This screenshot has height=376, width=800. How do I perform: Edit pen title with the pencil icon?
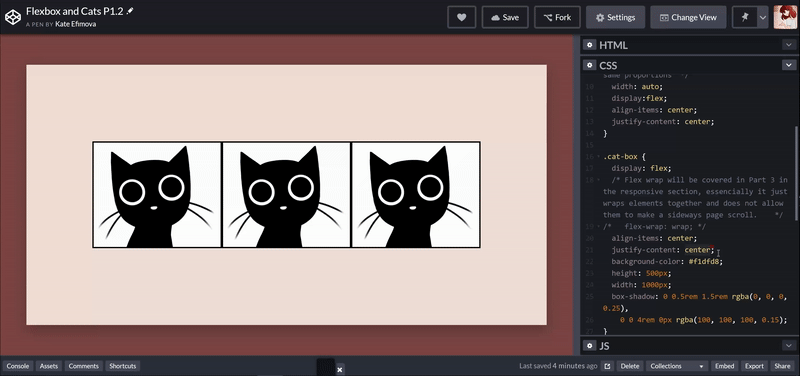coord(130,11)
